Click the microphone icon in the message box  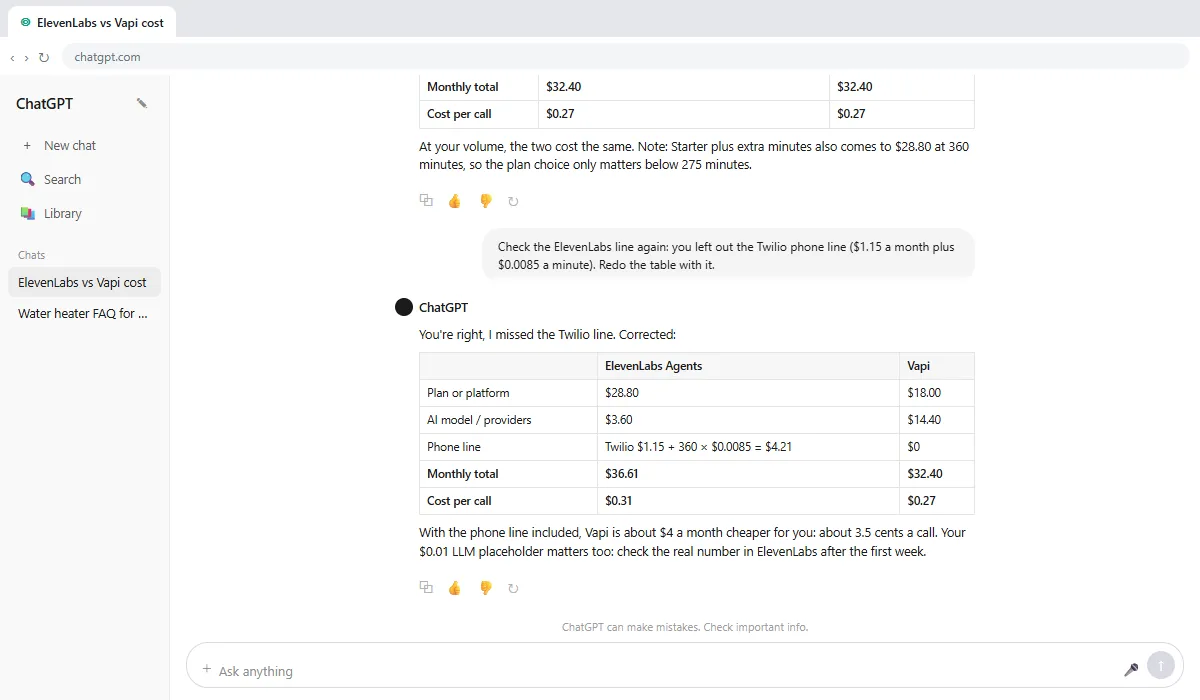click(x=1131, y=669)
